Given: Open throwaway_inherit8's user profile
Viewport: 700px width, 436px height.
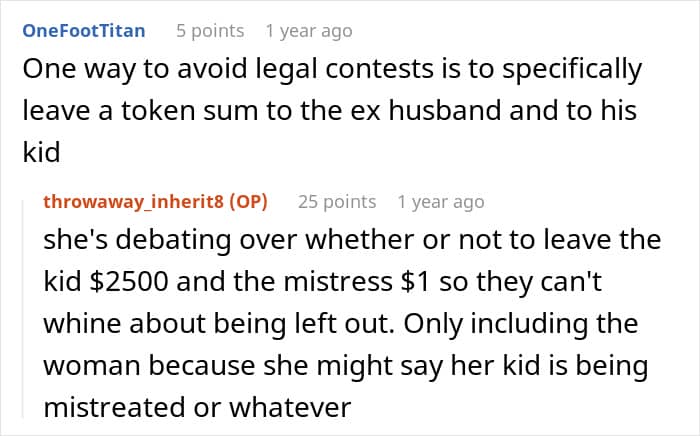Looking at the screenshot, I should coord(135,201).
